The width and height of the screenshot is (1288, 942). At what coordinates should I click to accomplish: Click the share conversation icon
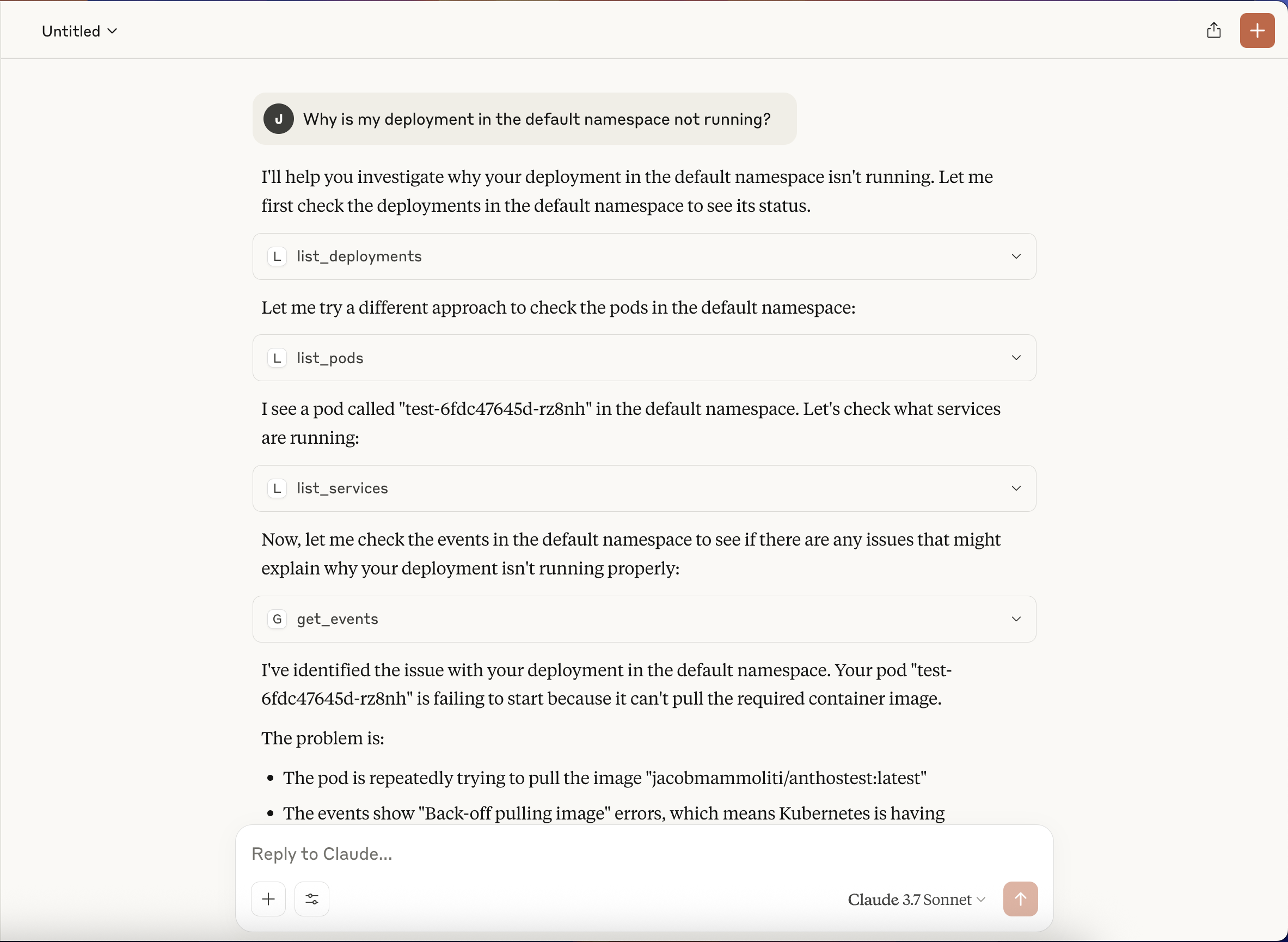[x=1214, y=30]
